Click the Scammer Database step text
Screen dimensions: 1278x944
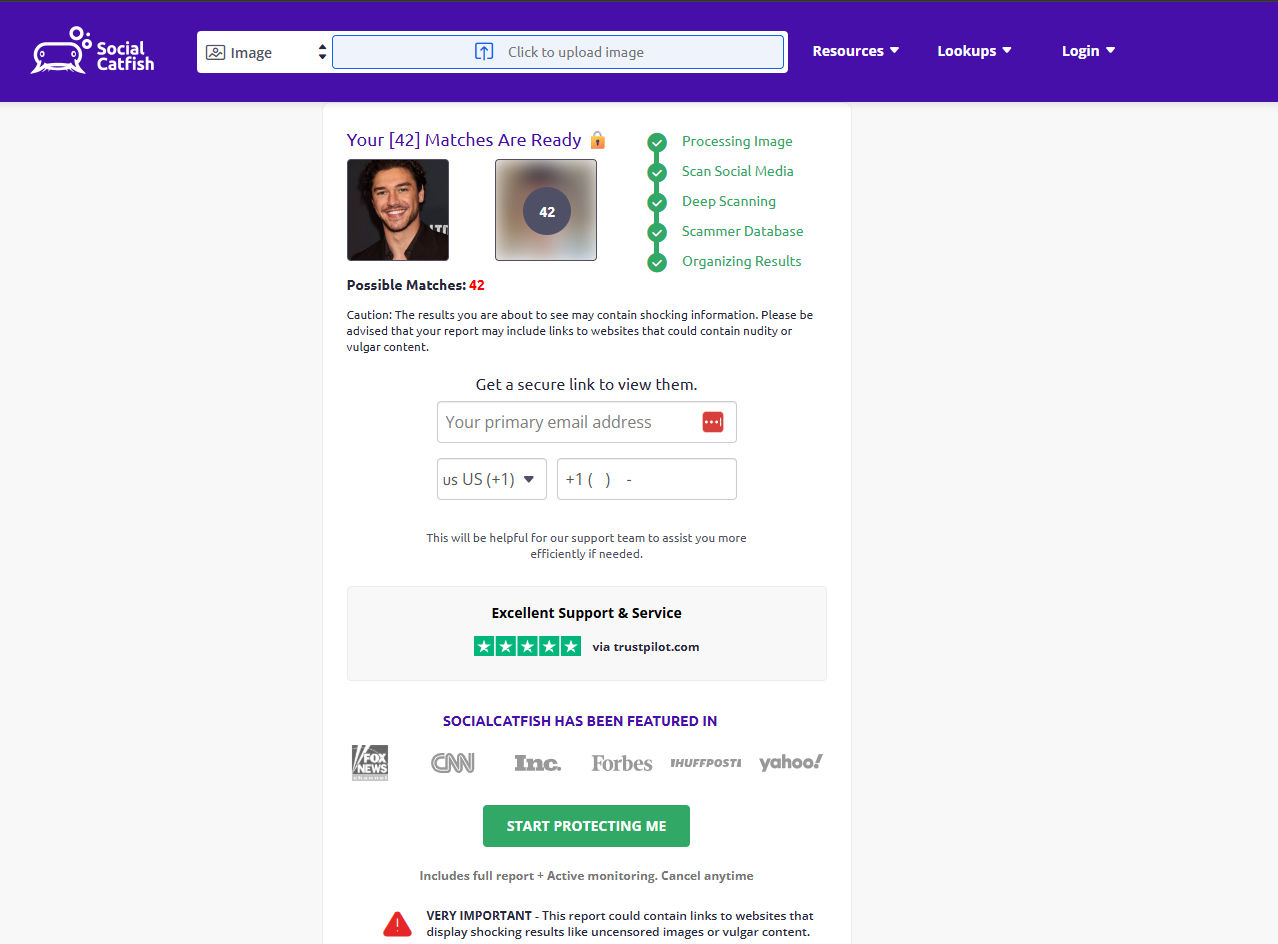(743, 231)
